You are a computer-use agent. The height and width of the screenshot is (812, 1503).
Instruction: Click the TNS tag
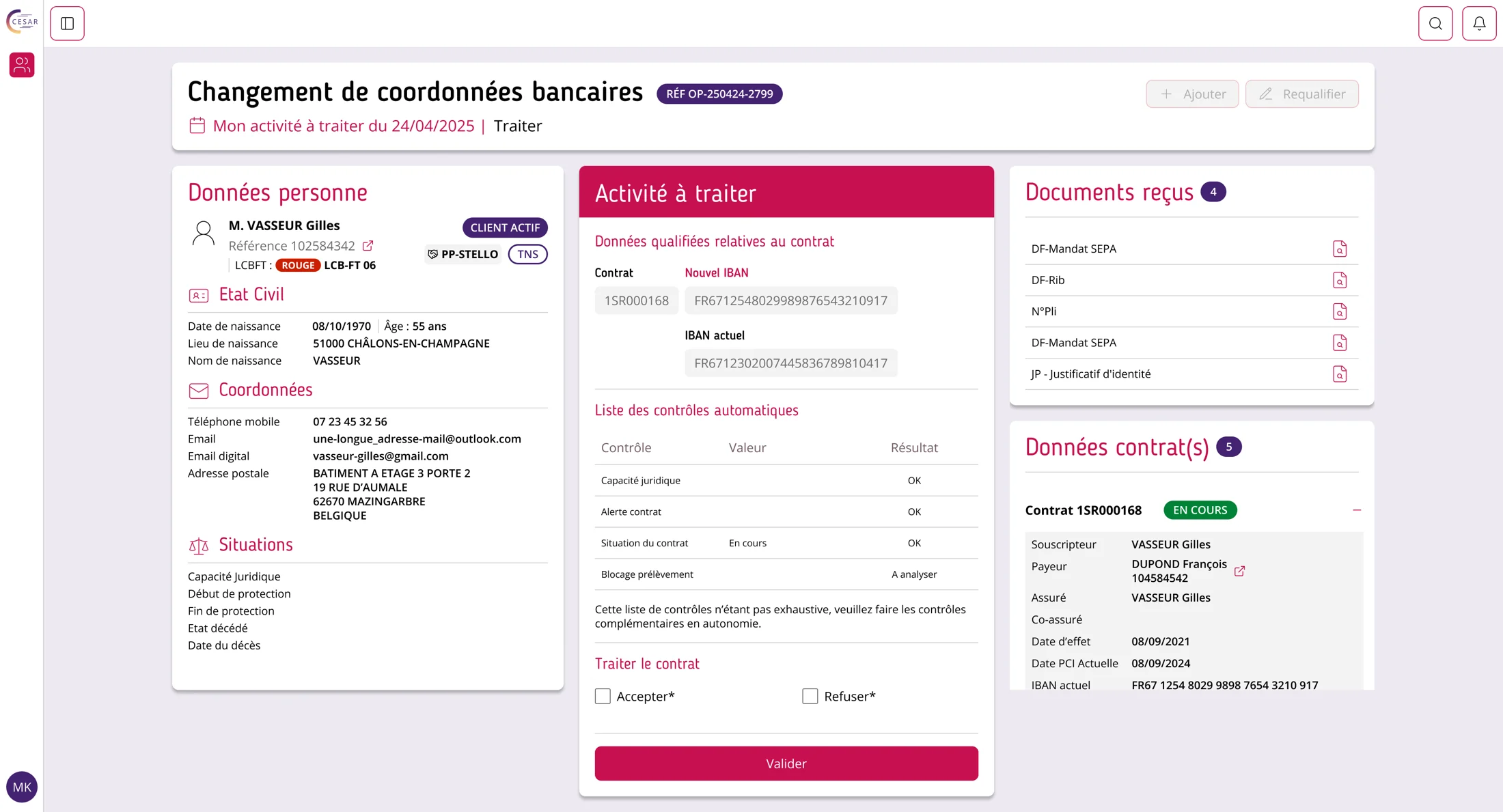[x=527, y=254]
